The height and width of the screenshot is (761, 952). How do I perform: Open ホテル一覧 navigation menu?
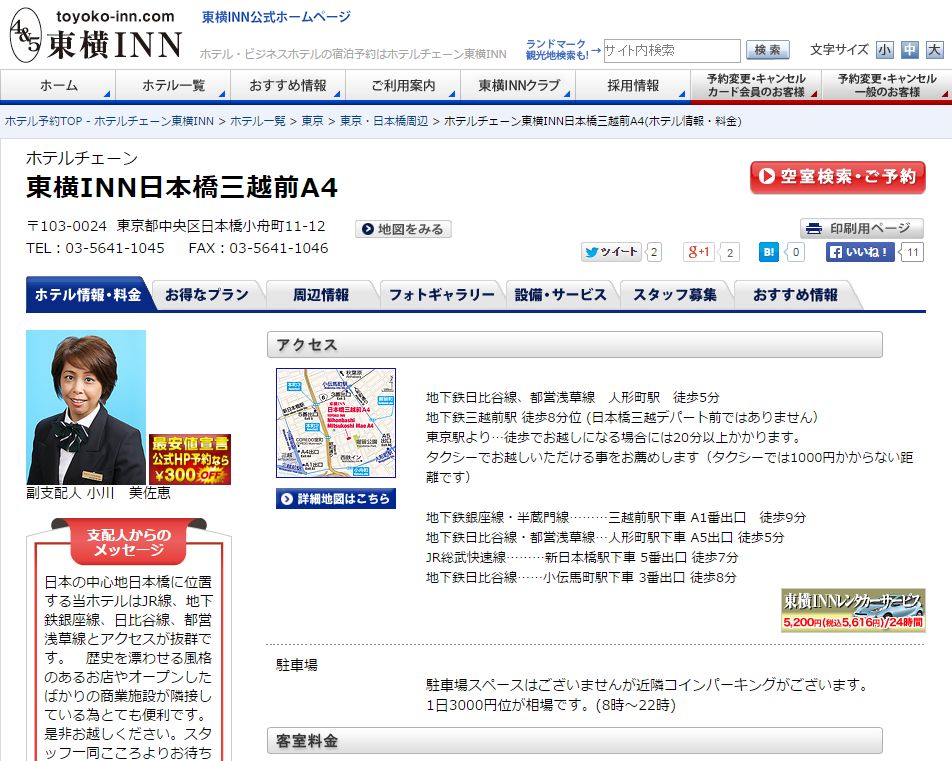point(173,86)
